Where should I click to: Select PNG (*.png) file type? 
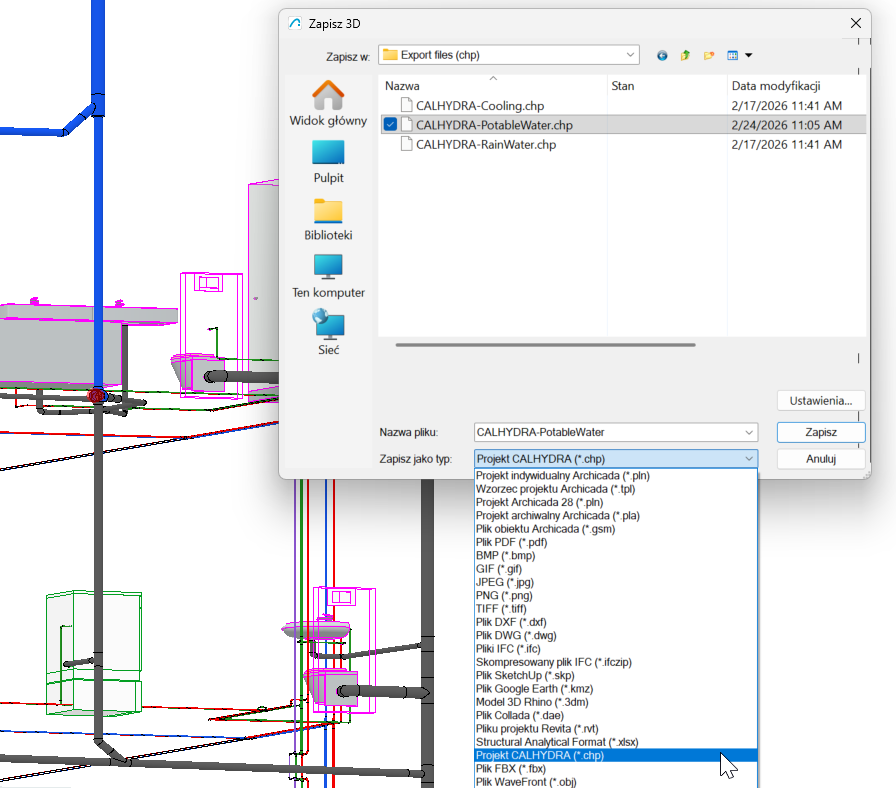[x=616, y=595]
